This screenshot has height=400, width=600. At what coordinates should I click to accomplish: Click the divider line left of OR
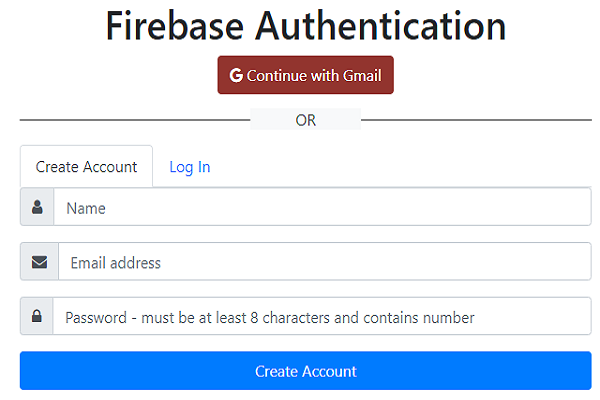tap(135, 120)
